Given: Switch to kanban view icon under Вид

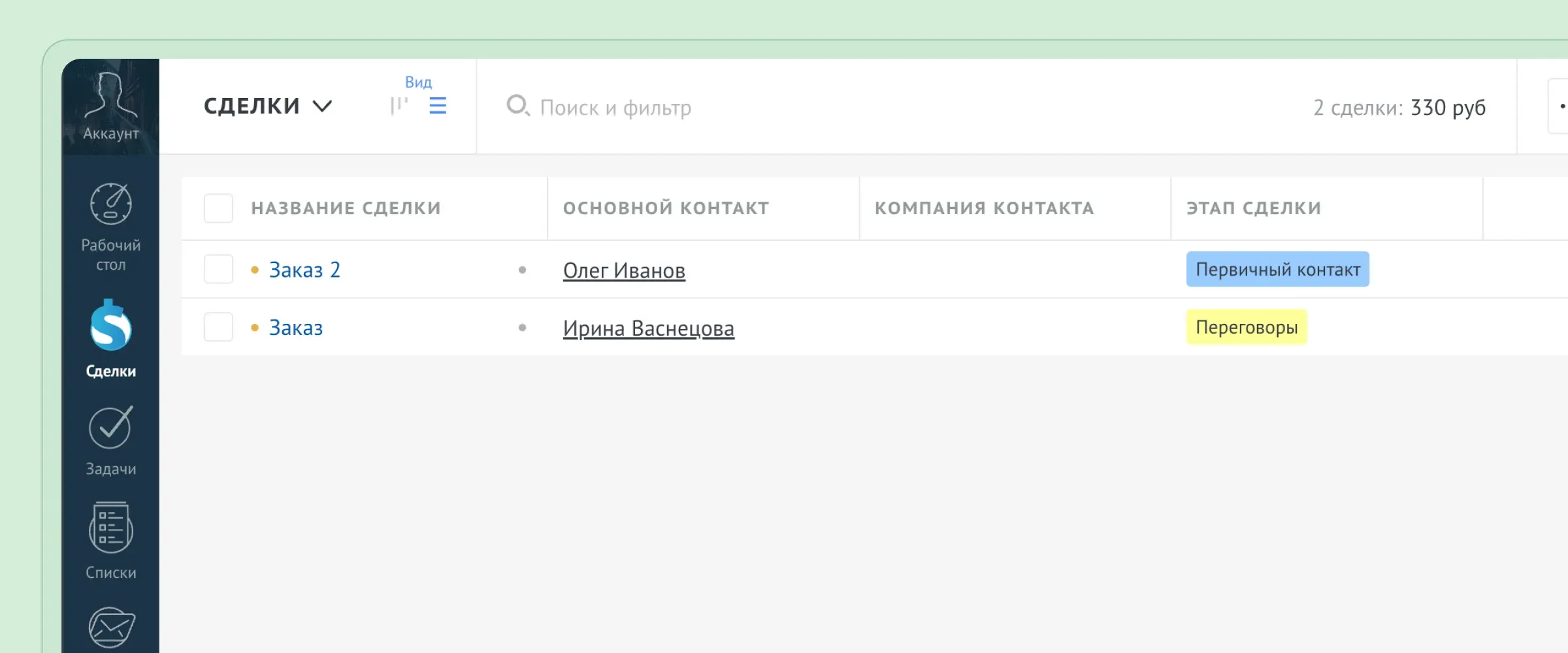Looking at the screenshot, I should click(399, 106).
